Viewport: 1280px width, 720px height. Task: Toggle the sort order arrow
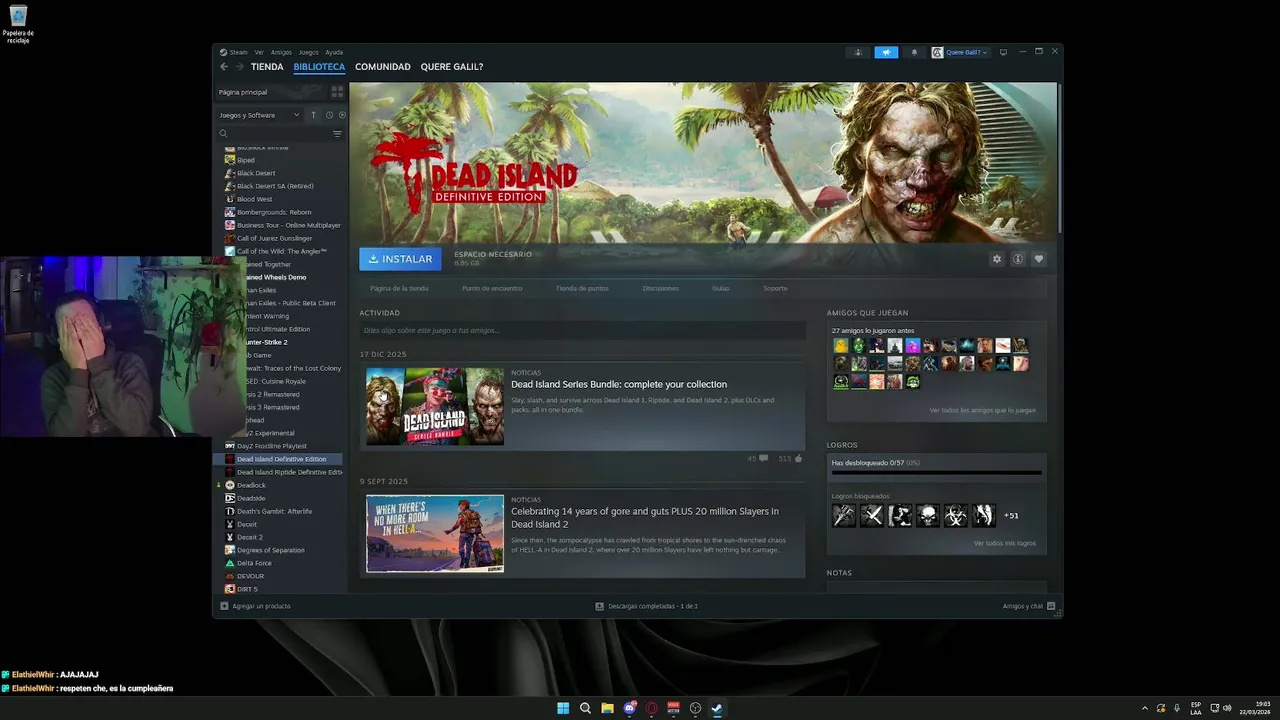click(313, 115)
